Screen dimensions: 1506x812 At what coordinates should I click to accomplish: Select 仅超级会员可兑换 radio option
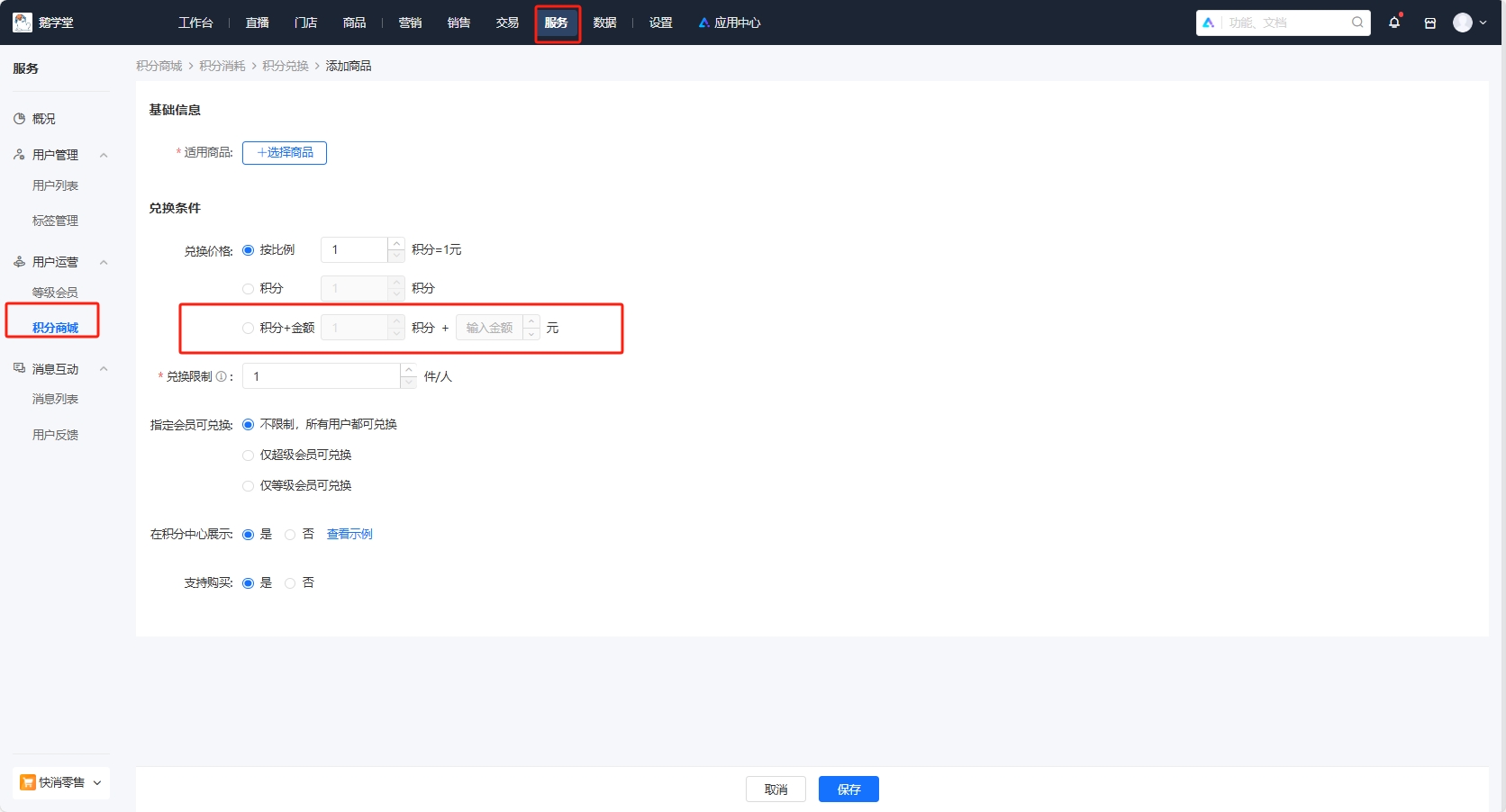point(249,456)
